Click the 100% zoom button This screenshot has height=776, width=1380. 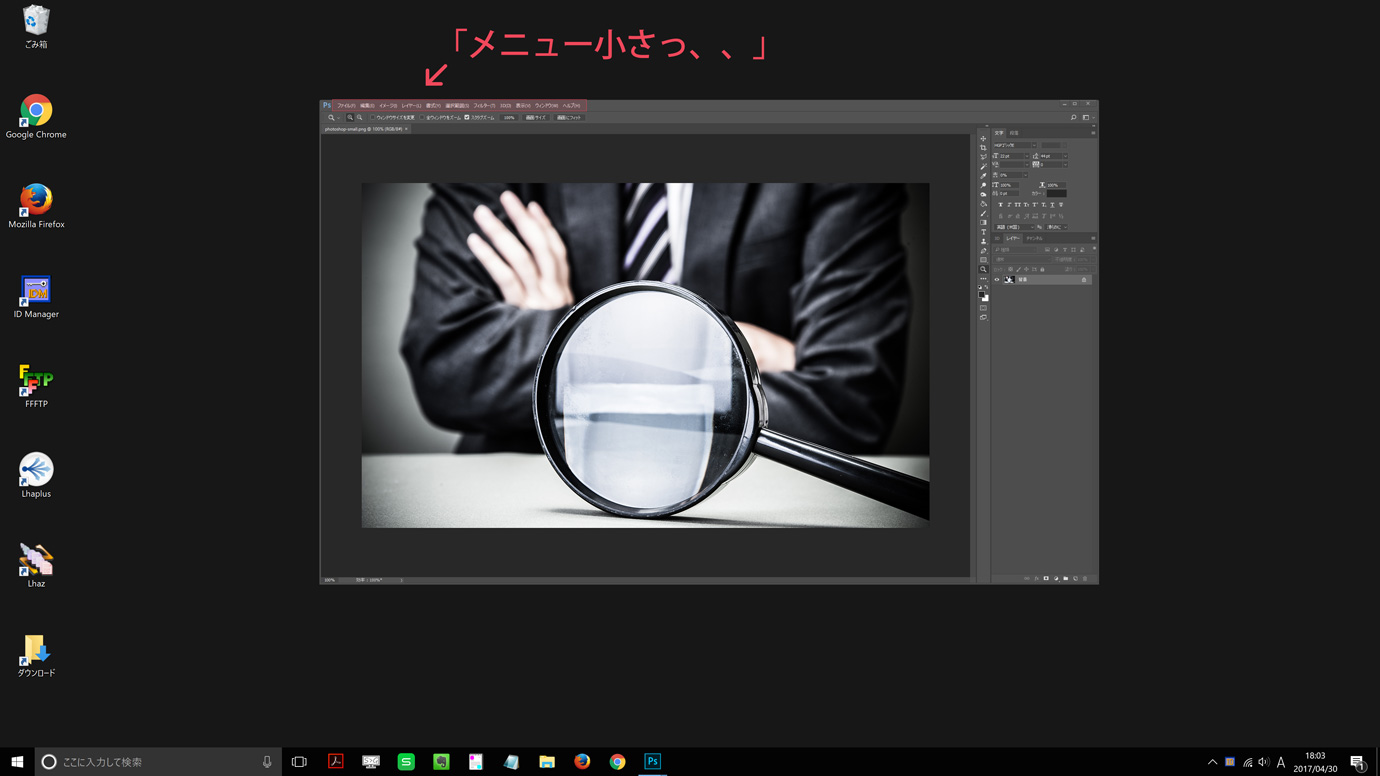(x=509, y=118)
